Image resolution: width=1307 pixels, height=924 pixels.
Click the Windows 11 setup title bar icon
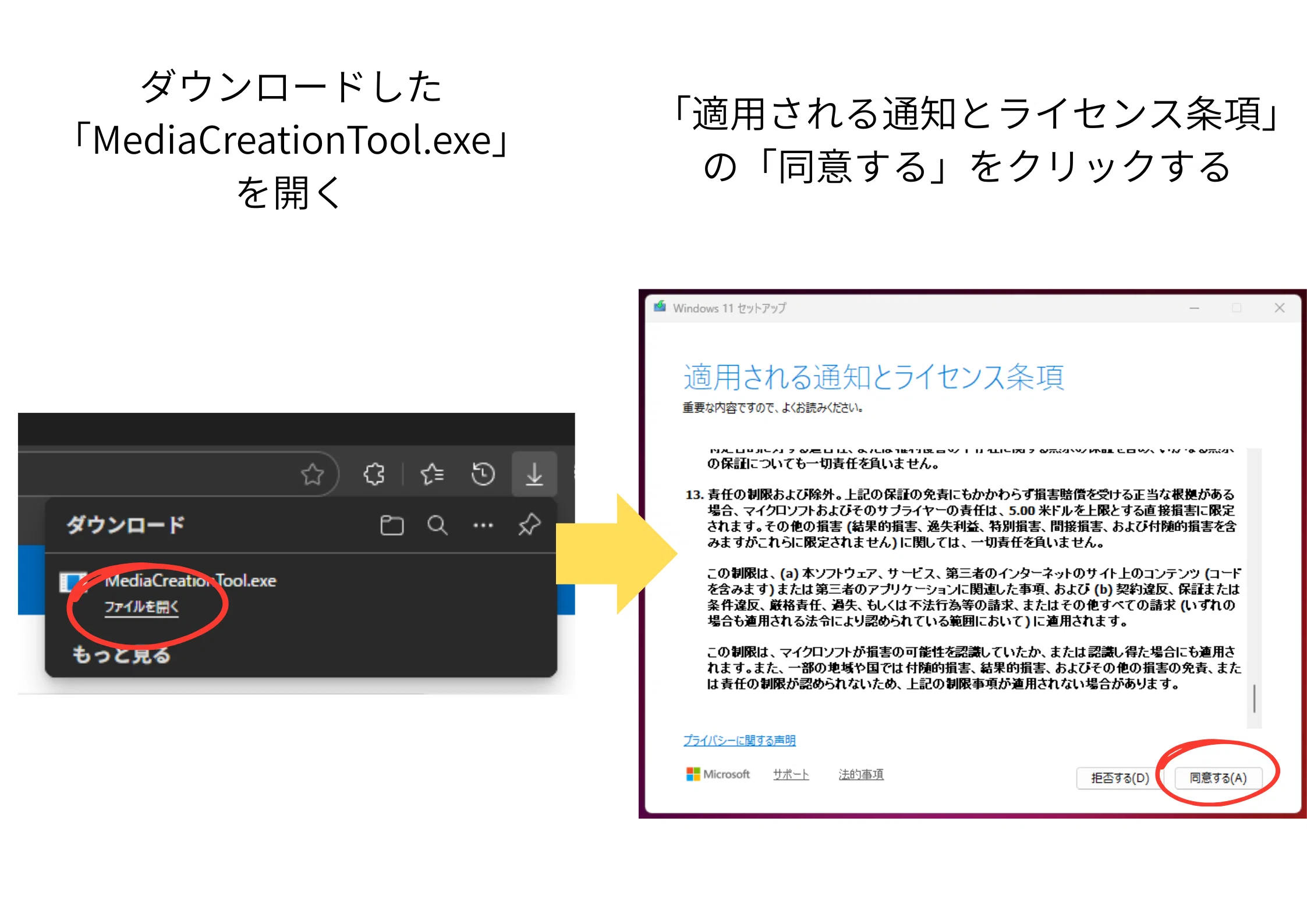point(660,307)
